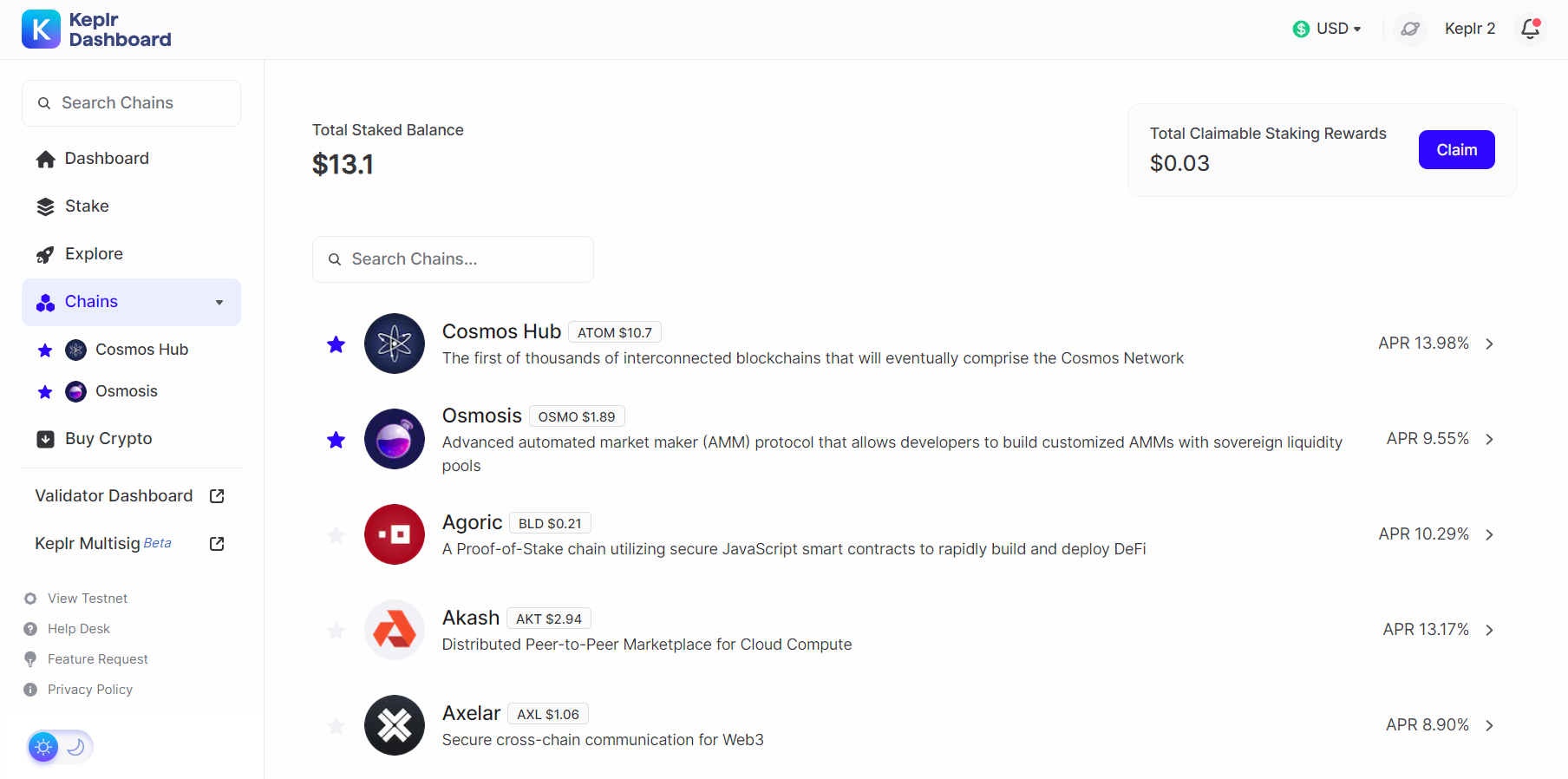The width and height of the screenshot is (1568, 779).
Task: Unfavorite Cosmos Hub star in chain list
Action: click(336, 344)
